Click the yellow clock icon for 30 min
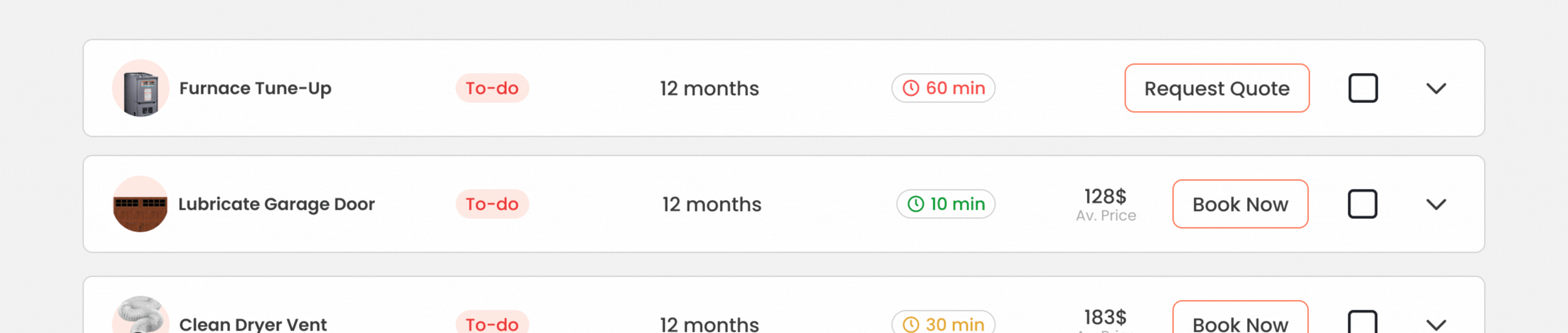This screenshot has height=333, width=1568. (911, 324)
